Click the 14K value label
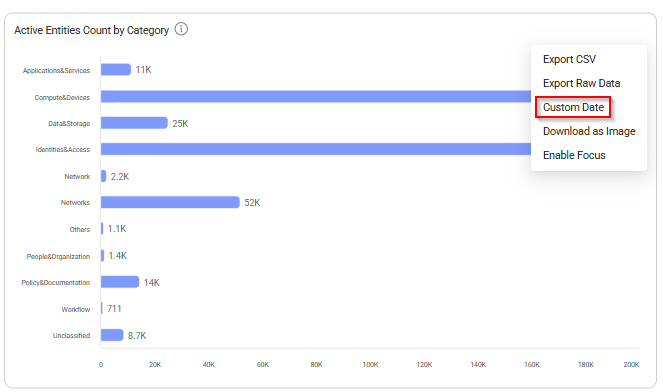 click(x=151, y=282)
